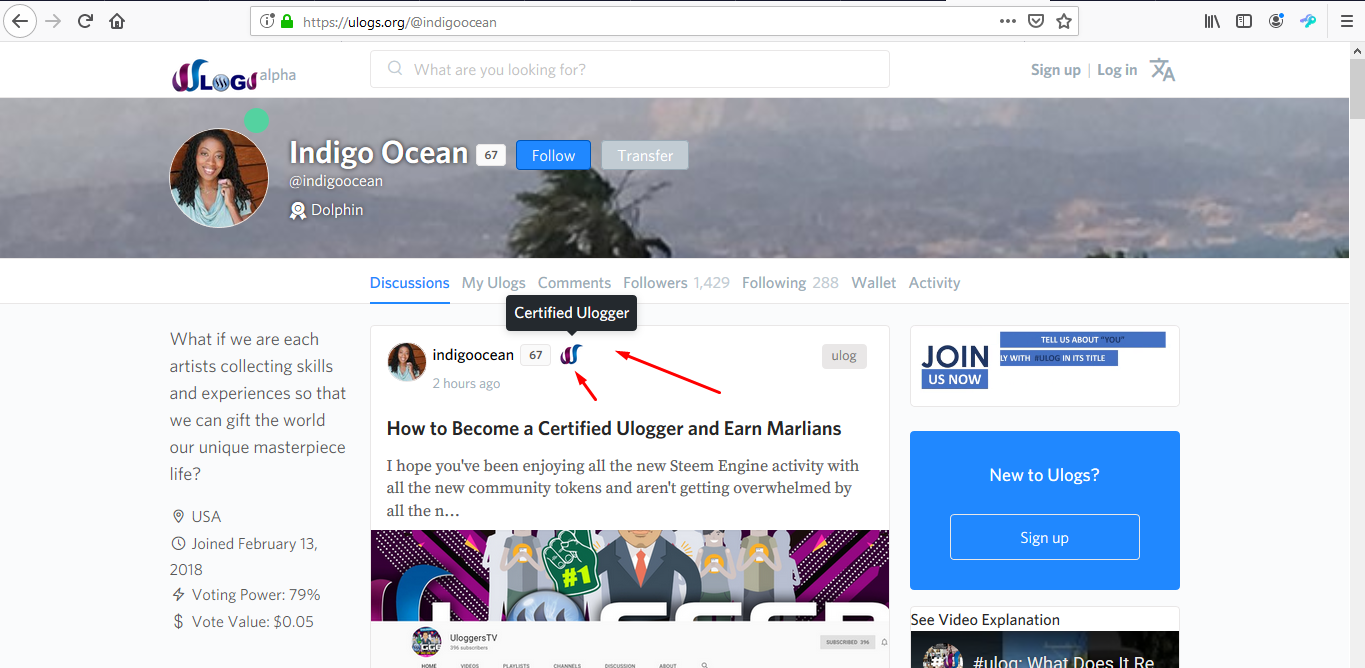The width and height of the screenshot is (1365, 668).
Task: Reload the page with the refresh icon
Action: click(x=85, y=21)
